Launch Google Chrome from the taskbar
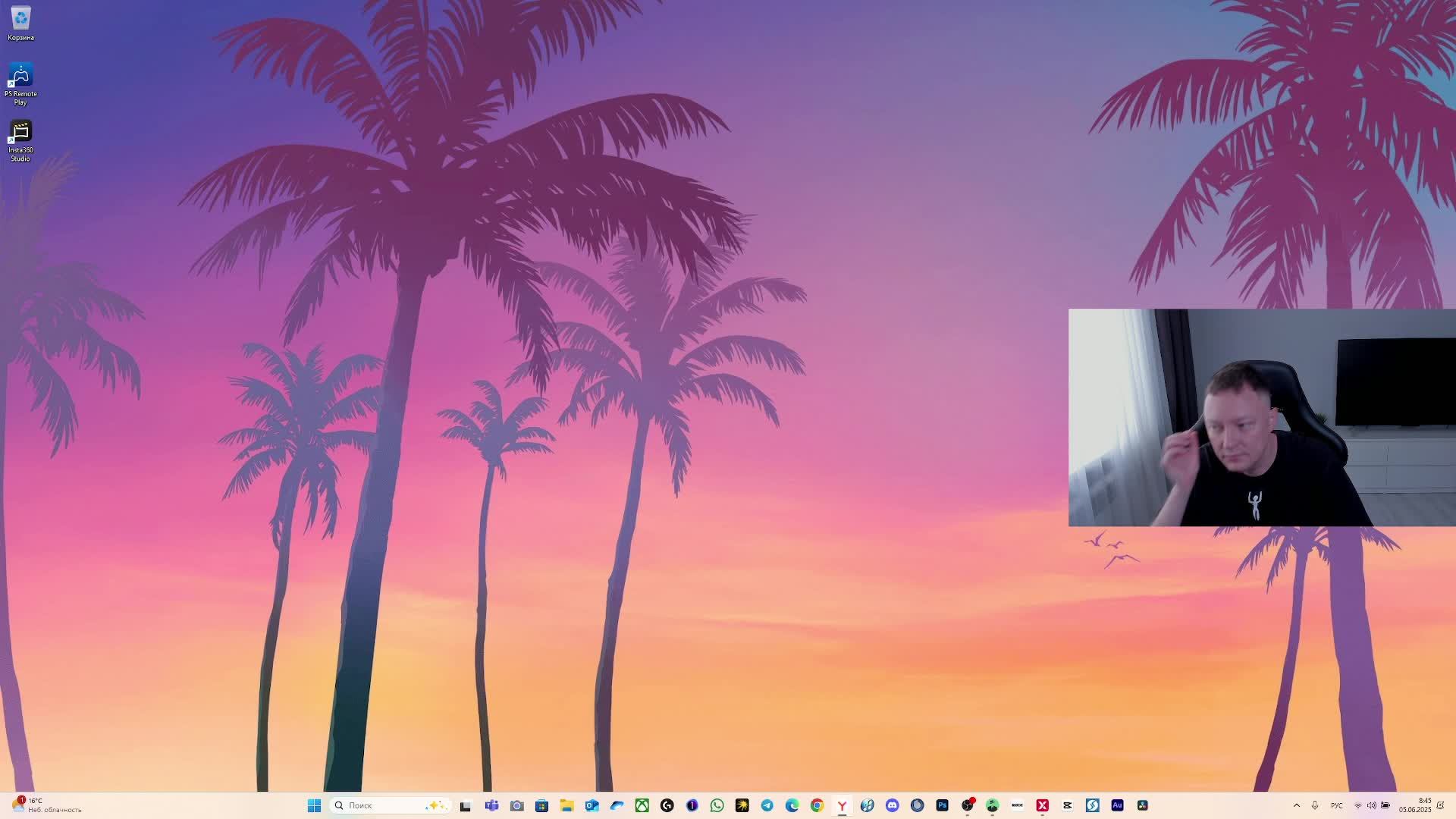The height and width of the screenshot is (819, 1456). point(817,805)
